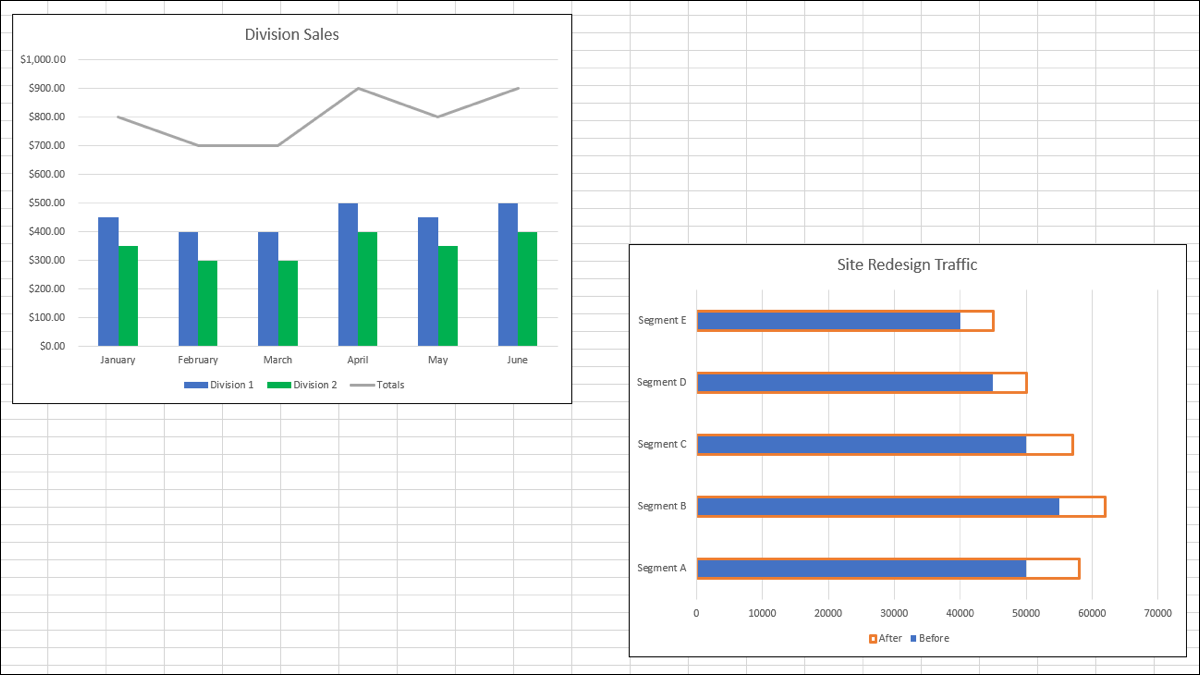Click the Totals legend entry

(375, 384)
